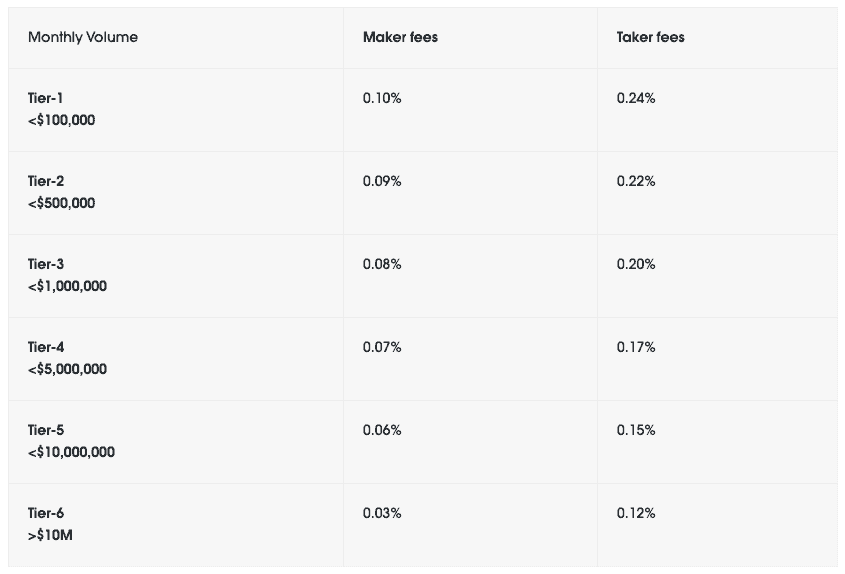Click the Tier-5 label
The width and height of the screenshot is (845, 574).
pos(46,430)
